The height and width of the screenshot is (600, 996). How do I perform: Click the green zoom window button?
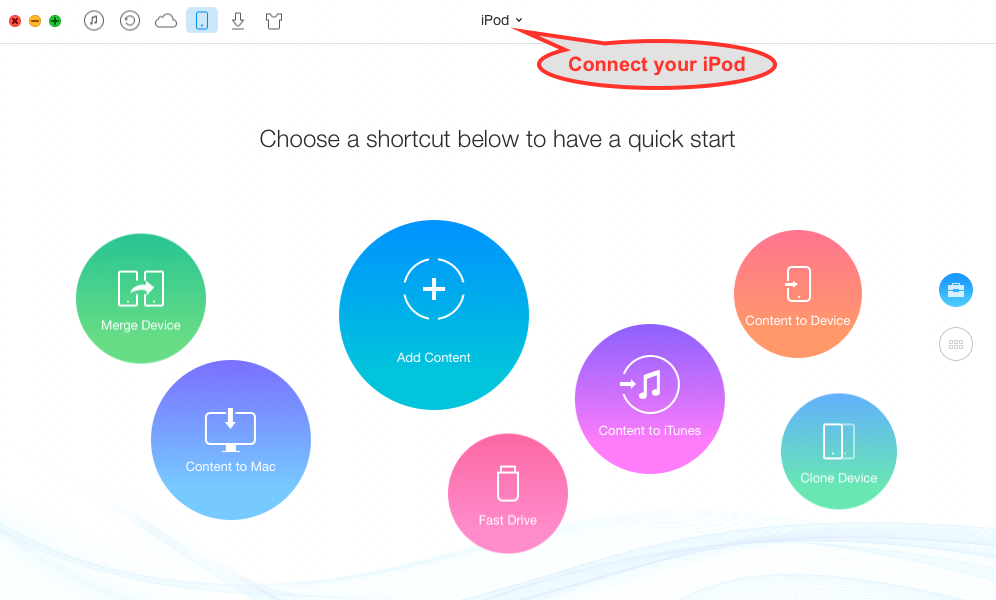55,21
